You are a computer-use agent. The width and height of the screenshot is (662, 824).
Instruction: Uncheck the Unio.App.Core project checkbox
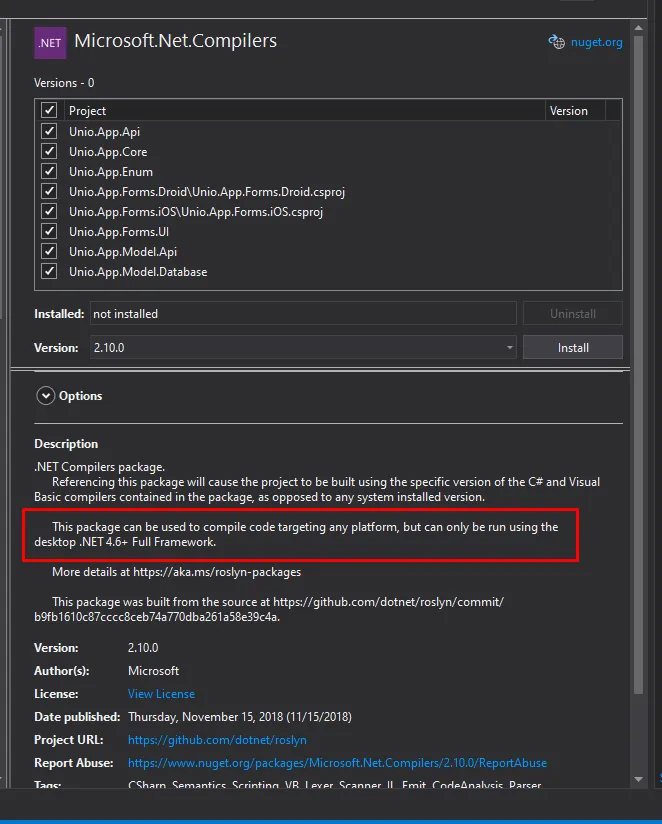49,151
